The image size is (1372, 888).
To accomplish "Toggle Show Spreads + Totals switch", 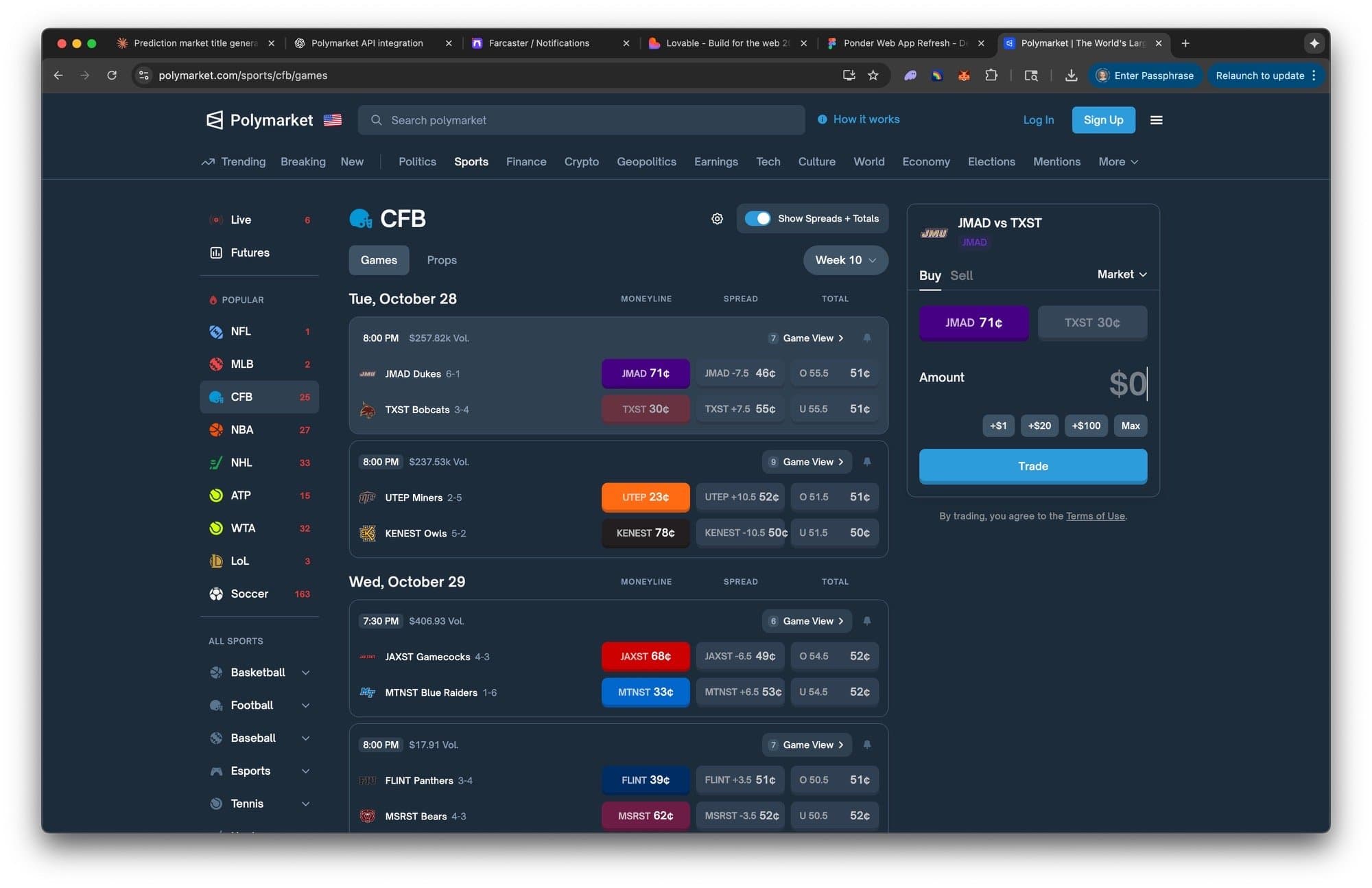I will [758, 219].
